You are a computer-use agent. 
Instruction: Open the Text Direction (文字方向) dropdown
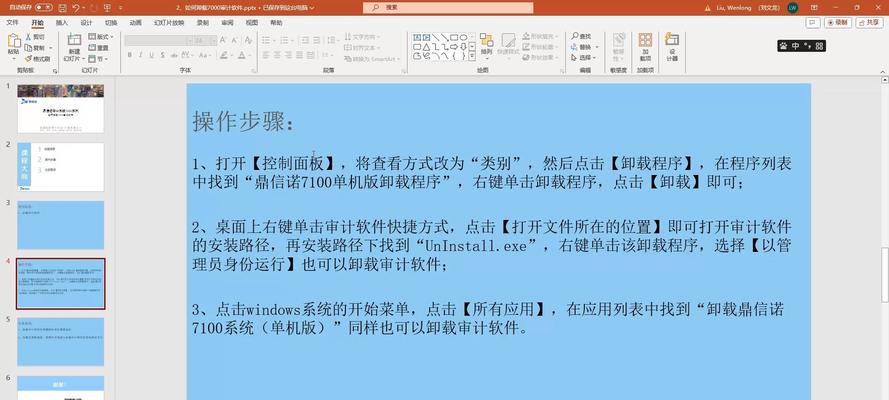click(x=362, y=36)
